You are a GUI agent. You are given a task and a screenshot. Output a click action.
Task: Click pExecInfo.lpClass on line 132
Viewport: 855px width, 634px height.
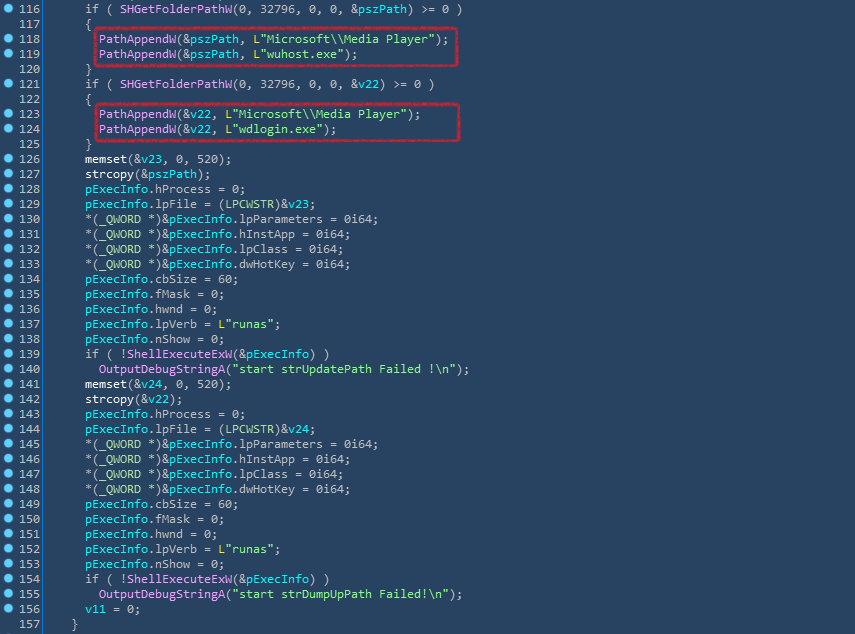pos(228,249)
